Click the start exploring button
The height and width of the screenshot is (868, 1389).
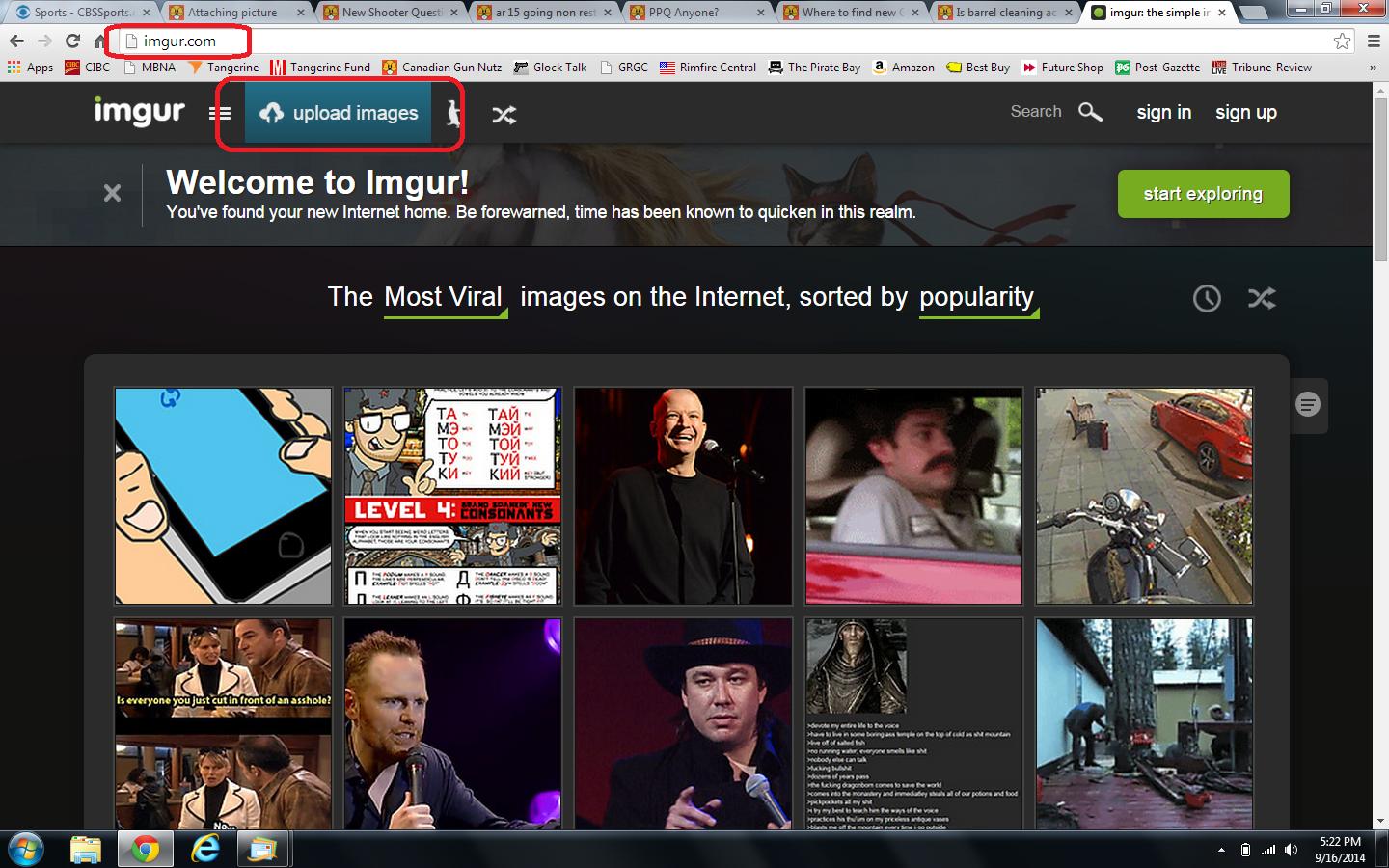1203,194
